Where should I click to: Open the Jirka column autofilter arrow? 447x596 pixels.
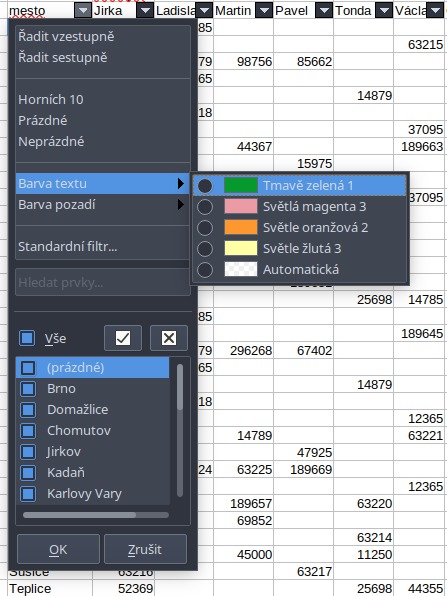tap(145, 10)
